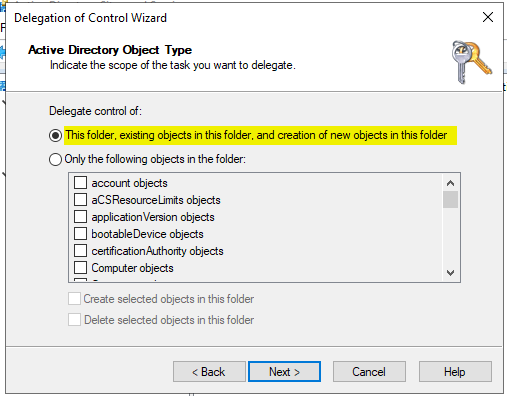The height and width of the screenshot is (396, 507).
Task: Click the keys icon in wizard header
Action: (471, 62)
